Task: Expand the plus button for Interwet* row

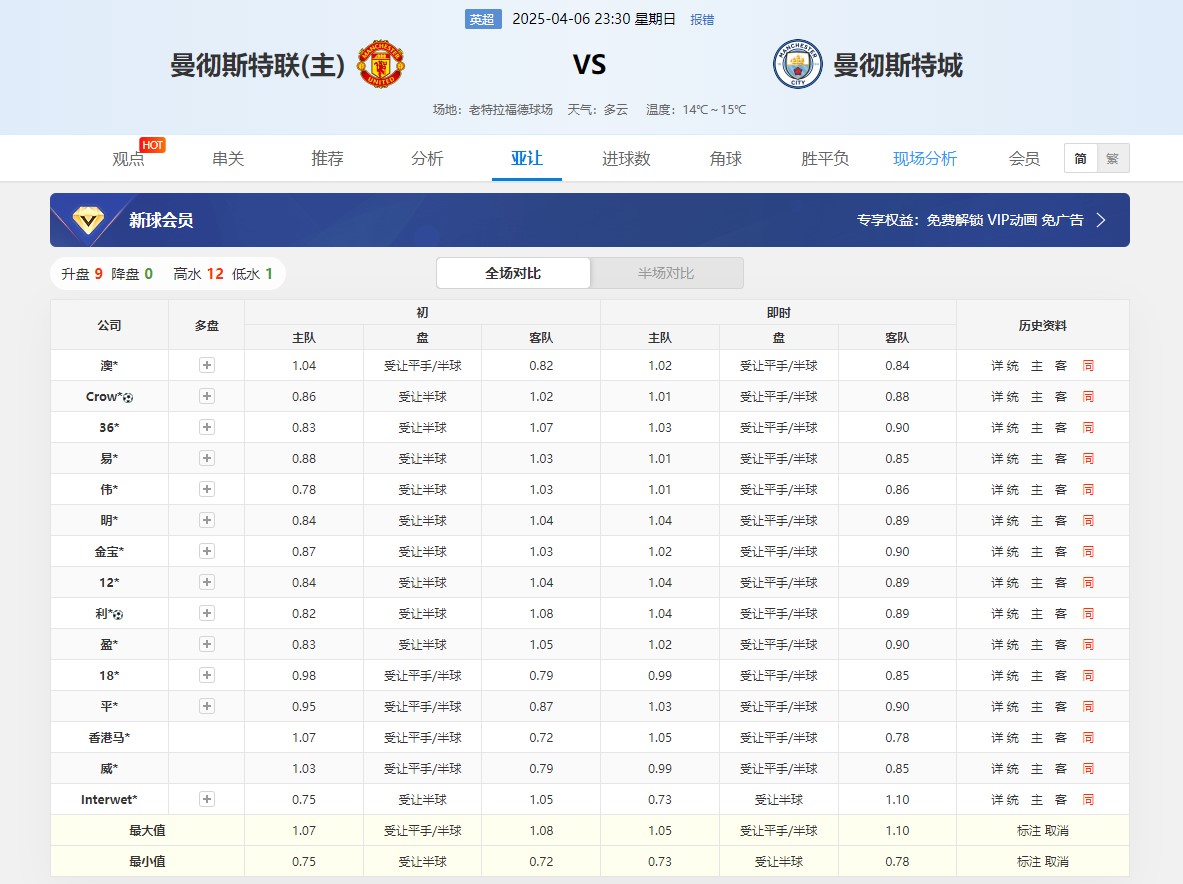Action: [207, 800]
